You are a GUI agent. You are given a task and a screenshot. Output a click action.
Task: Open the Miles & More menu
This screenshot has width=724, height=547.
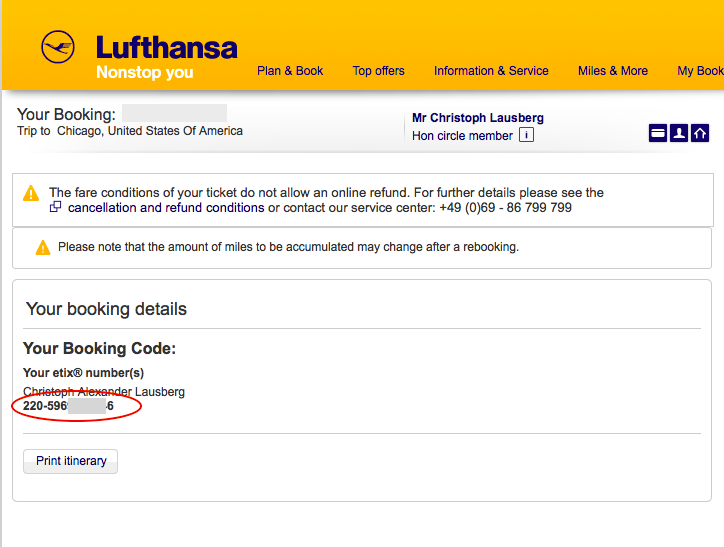(x=612, y=71)
